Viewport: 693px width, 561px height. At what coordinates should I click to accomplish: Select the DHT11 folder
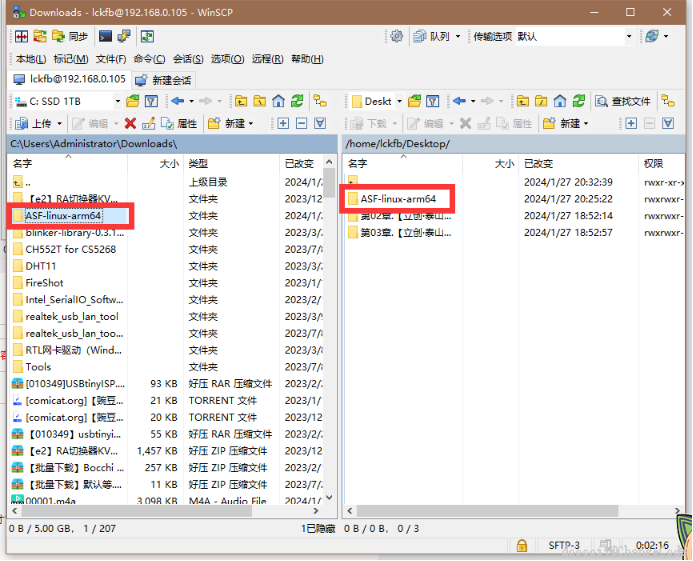[x=41, y=266]
